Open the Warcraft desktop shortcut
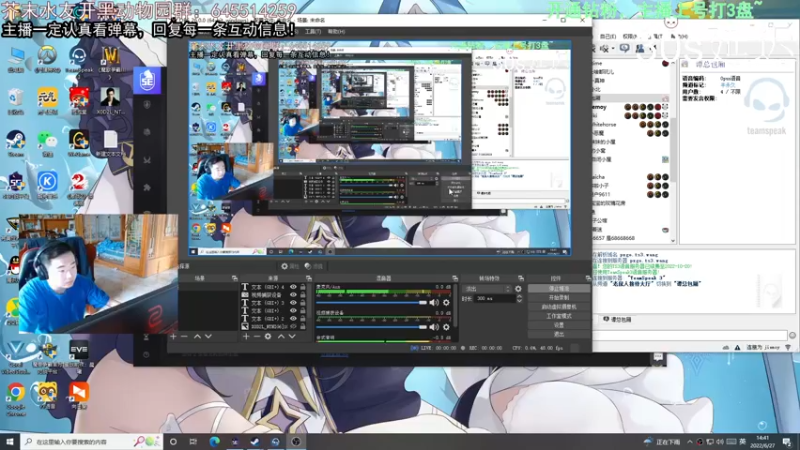This screenshot has height=450, width=800. (x=110, y=59)
